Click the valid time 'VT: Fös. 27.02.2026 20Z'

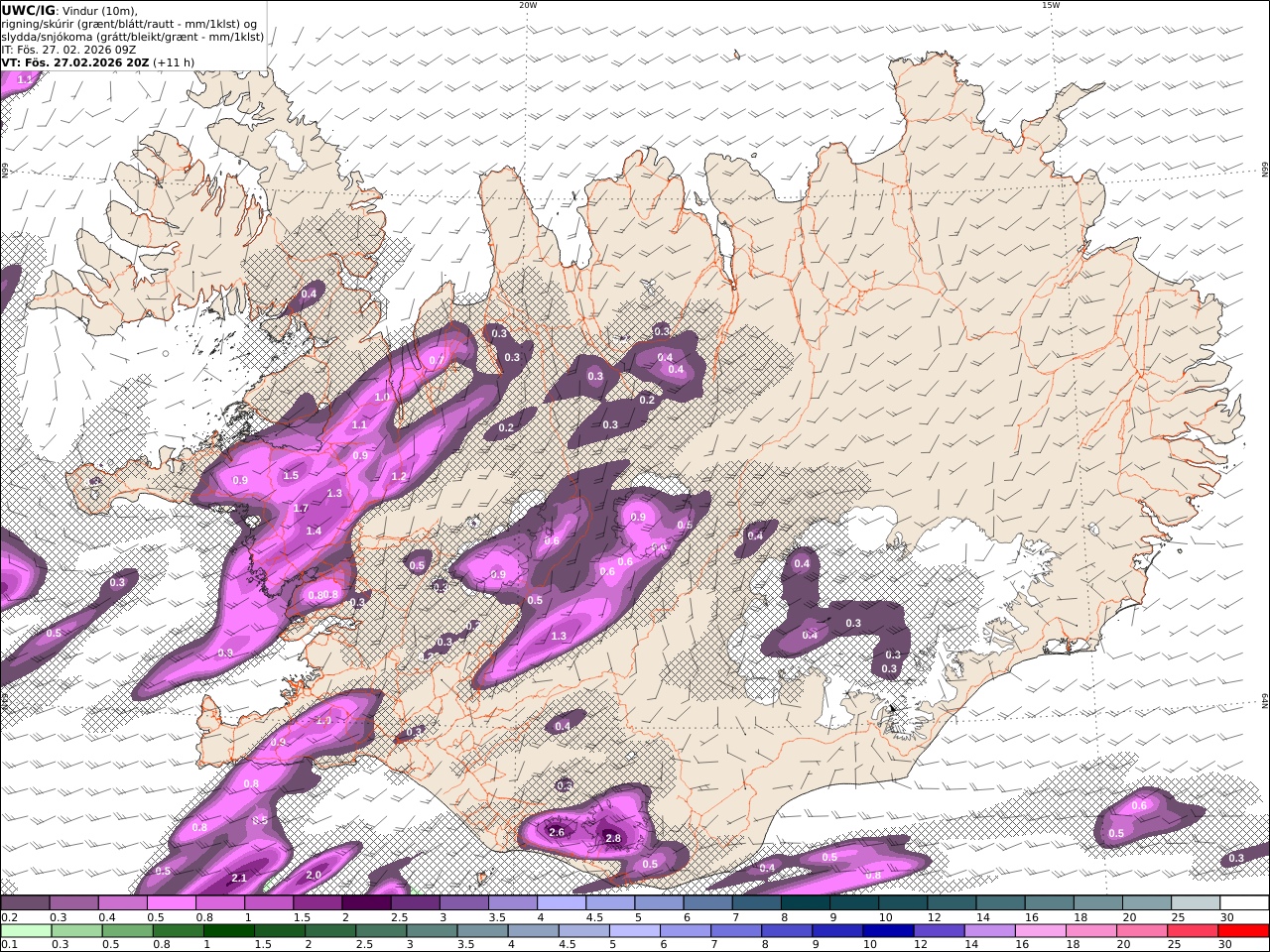click(75, 62)
